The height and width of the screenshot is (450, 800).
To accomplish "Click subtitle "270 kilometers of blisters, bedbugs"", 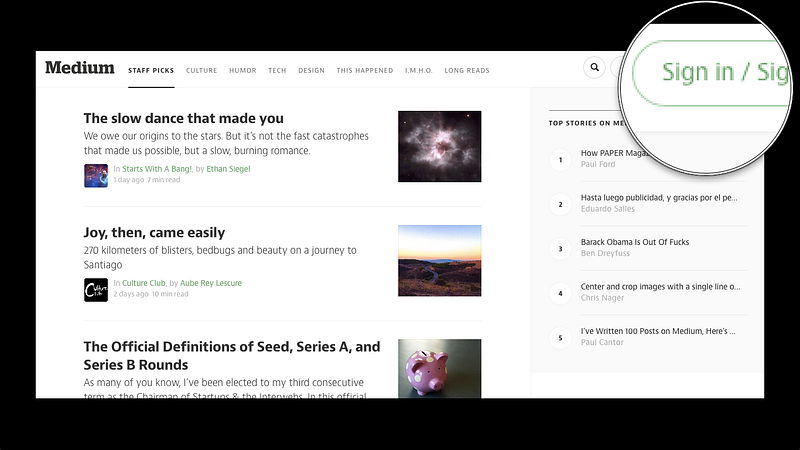I will pyautogui.click(x=220, y=258).
